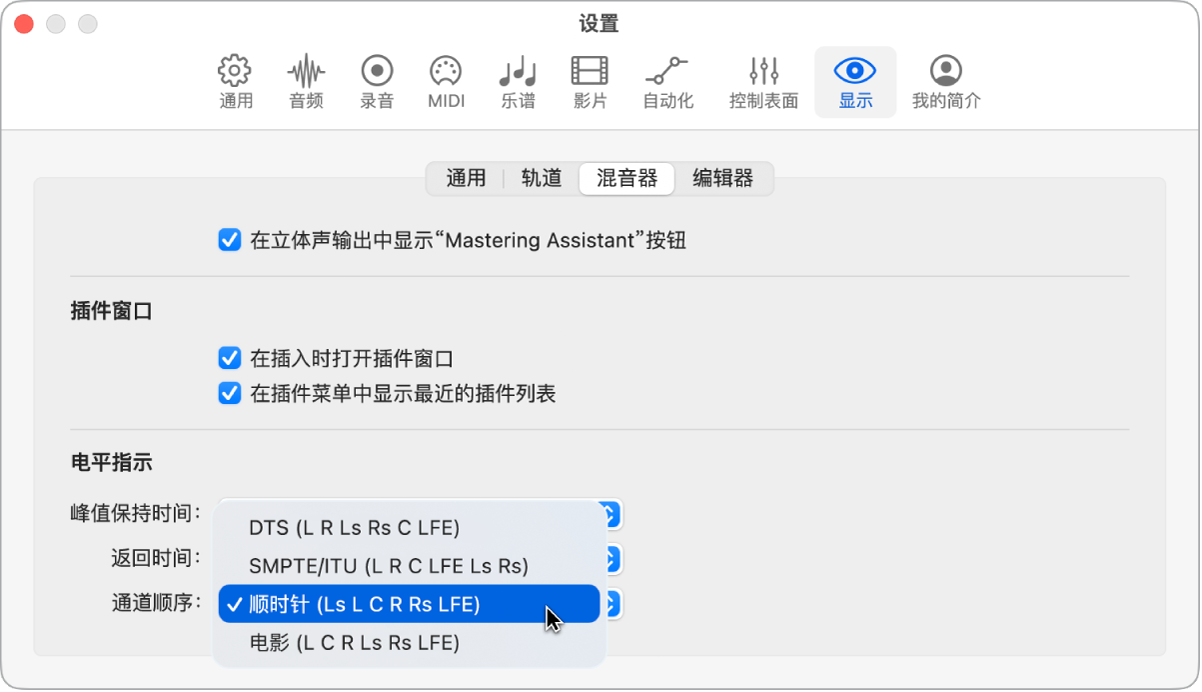Open the 音频 settings pane
Image resolution: width=1202 pixels, height=692 pixels.
click(305, 80)
